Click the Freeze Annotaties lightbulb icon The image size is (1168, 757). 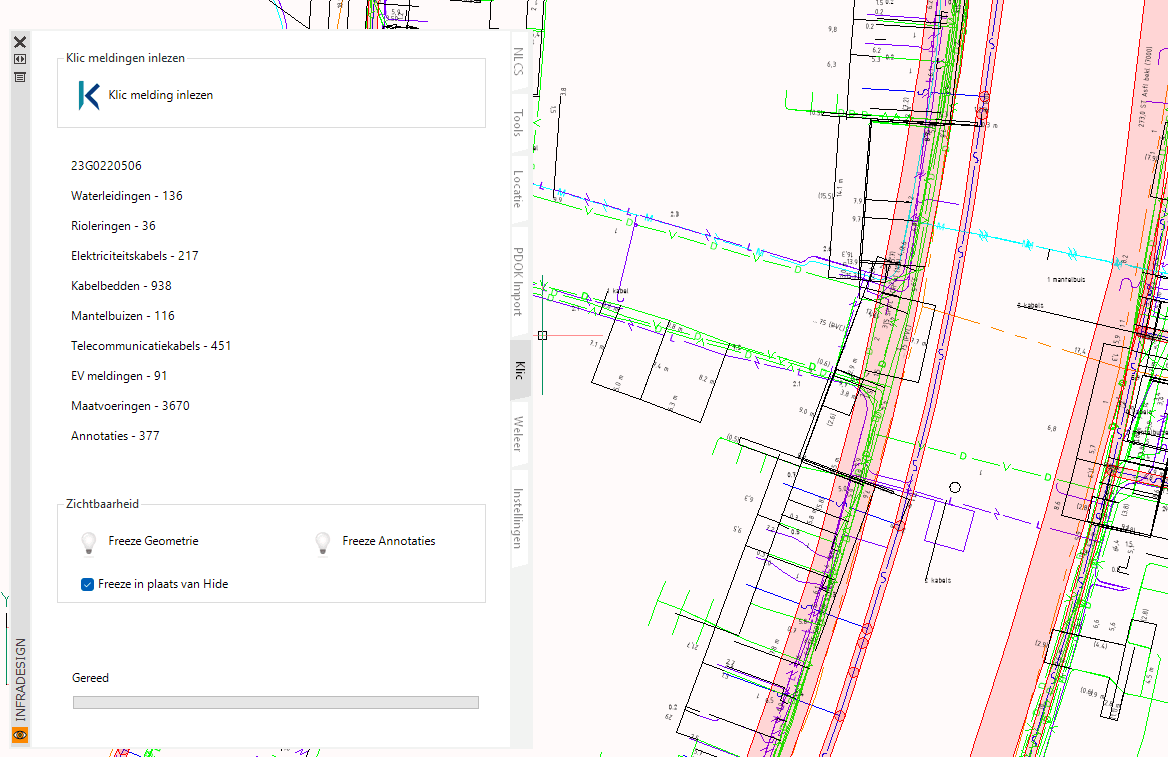[323, 542]
